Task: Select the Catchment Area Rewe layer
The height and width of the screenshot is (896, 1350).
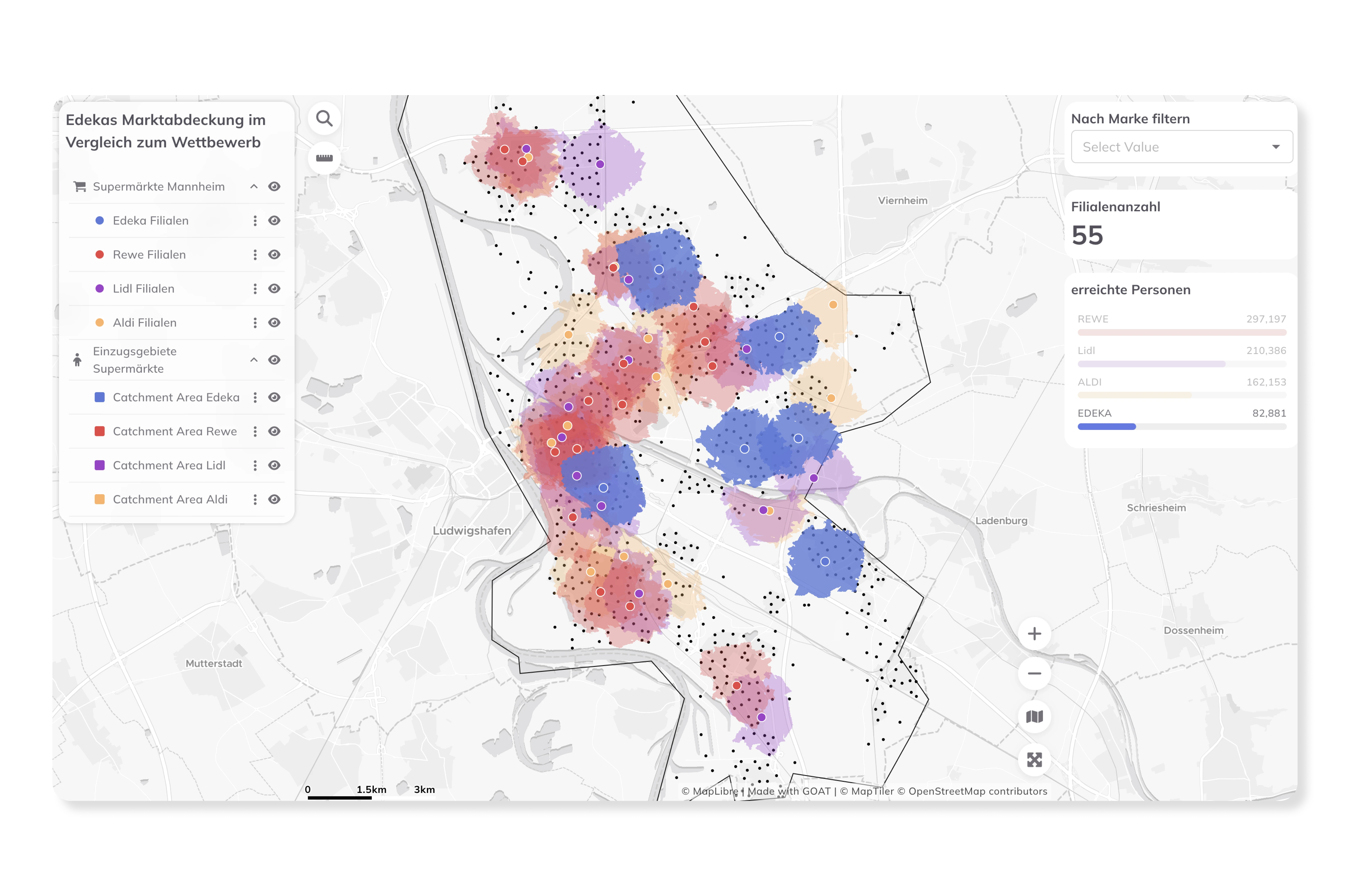Action: tap(177, 431)
